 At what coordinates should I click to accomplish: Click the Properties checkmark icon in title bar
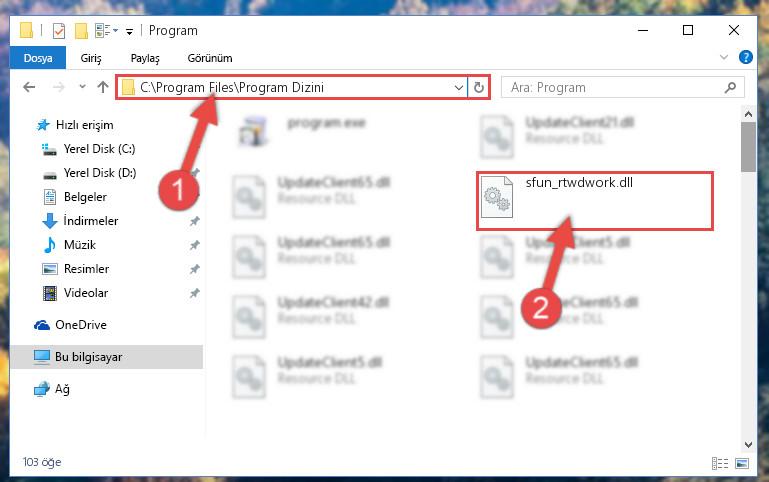click(59, 31)
